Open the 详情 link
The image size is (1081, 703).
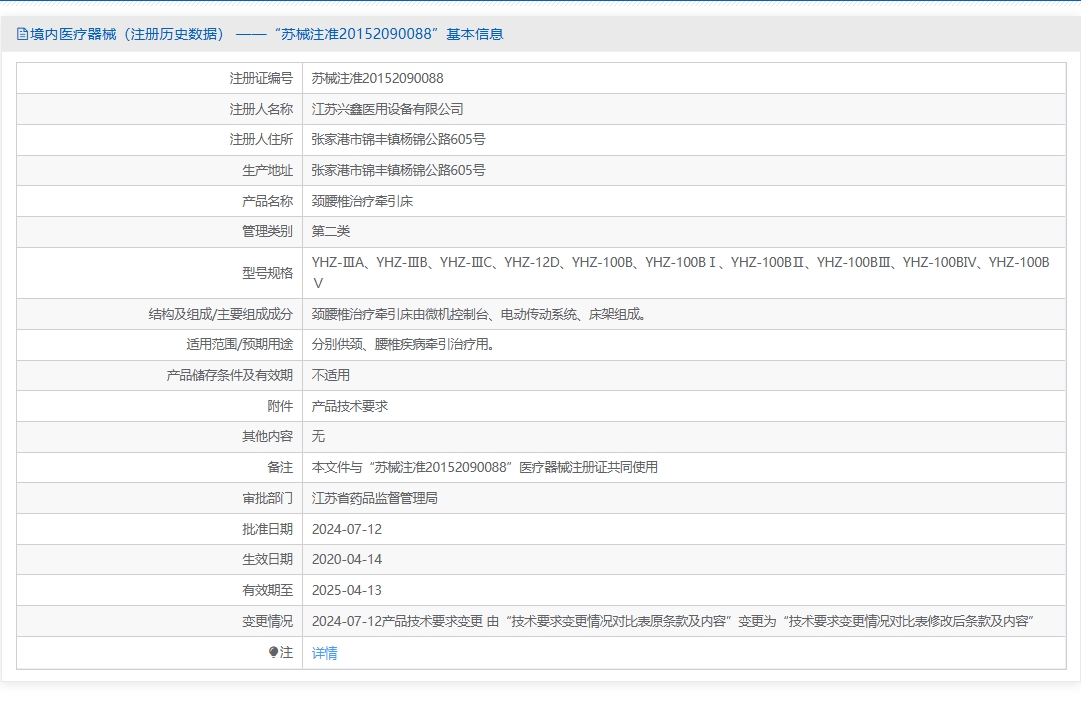tap(325, 653)
